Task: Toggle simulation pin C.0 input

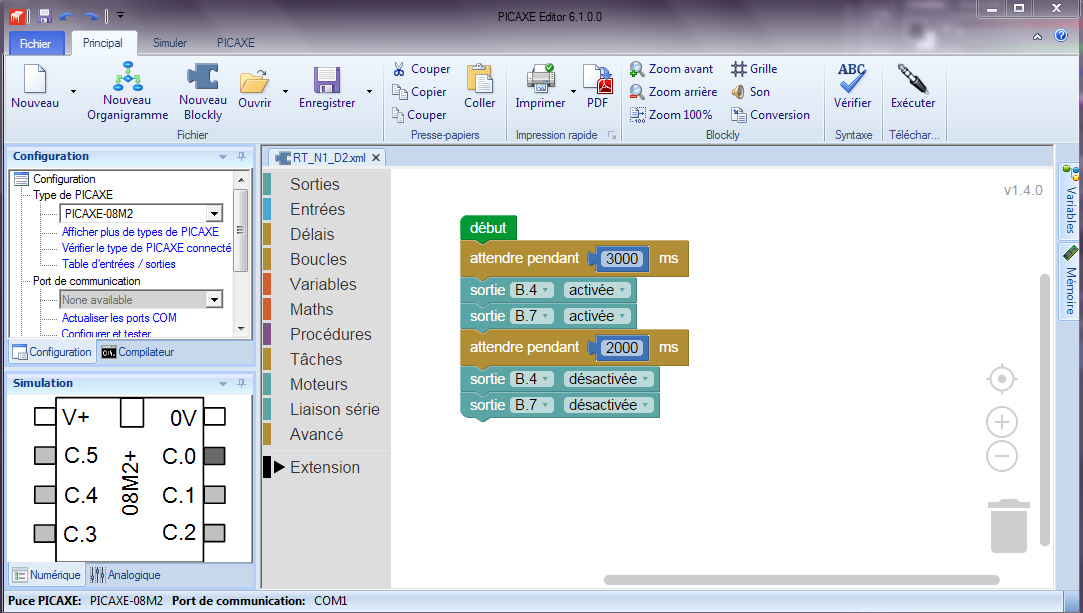Action: click(214, 456)
